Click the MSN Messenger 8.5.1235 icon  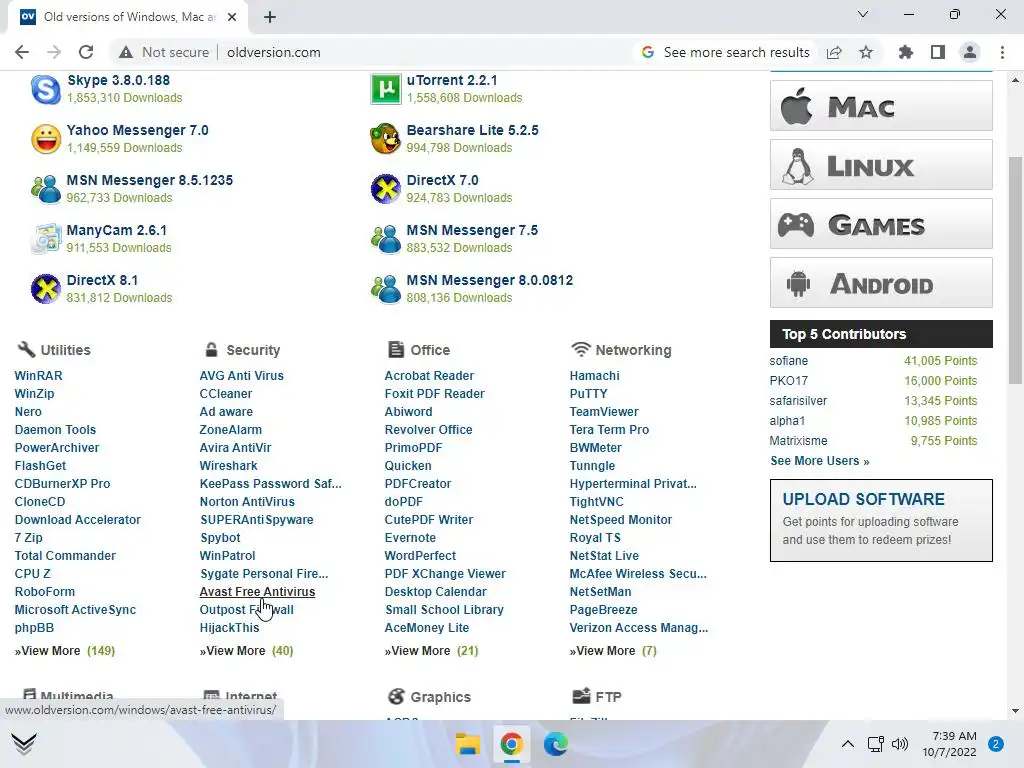pyautogui.click(x=46, y=189)
